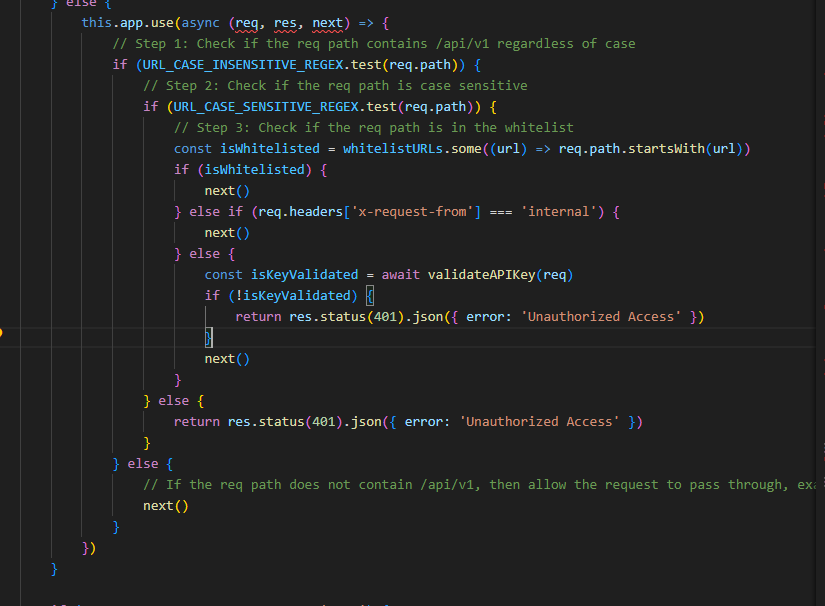This screenshot has height=606, width=825.
Task: Click next() under if (isWhitelisted)
Action: click(x=227, y=191)
